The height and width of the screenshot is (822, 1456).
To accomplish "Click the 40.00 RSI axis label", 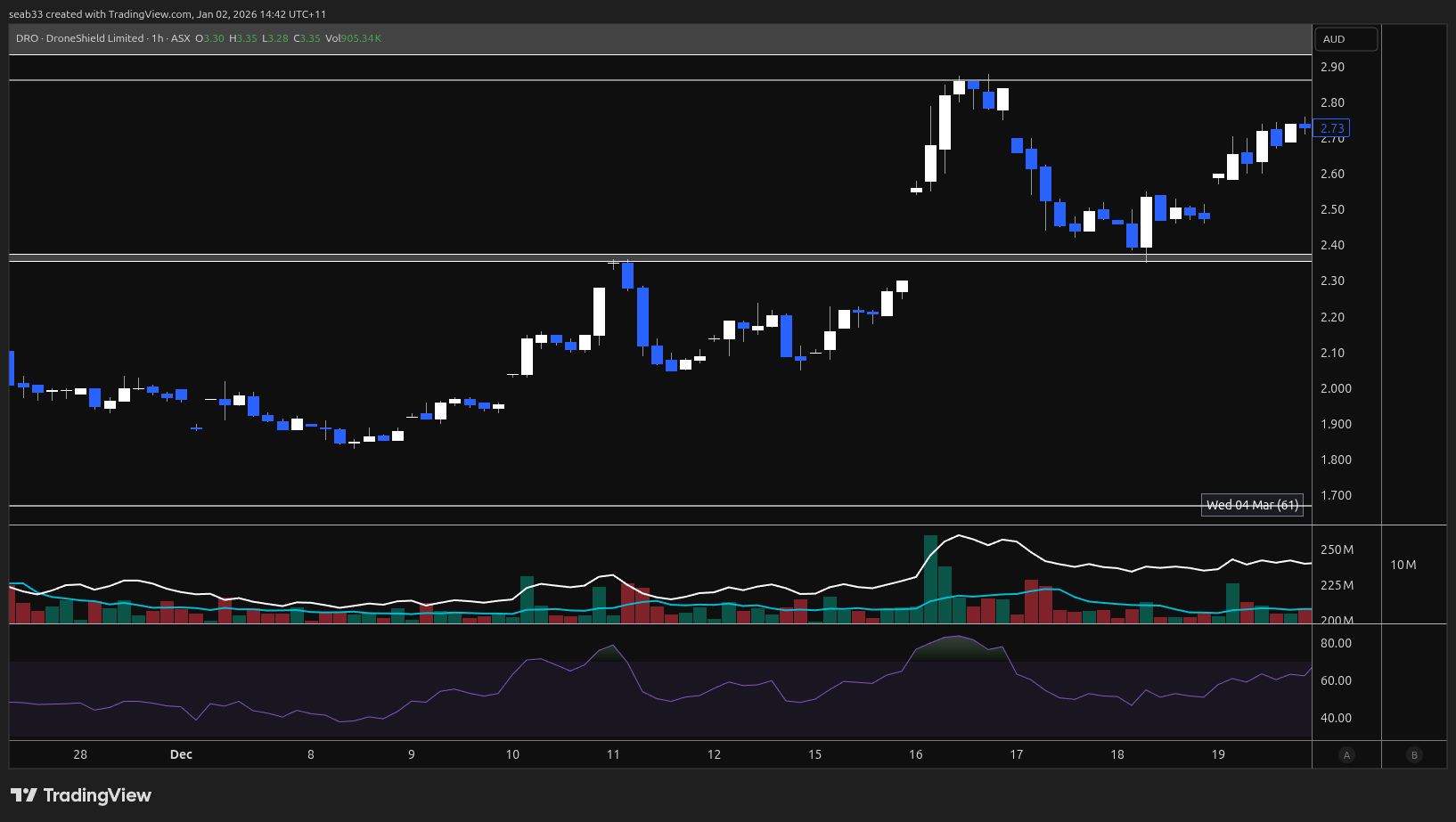I will click(x=1336, y=718).
